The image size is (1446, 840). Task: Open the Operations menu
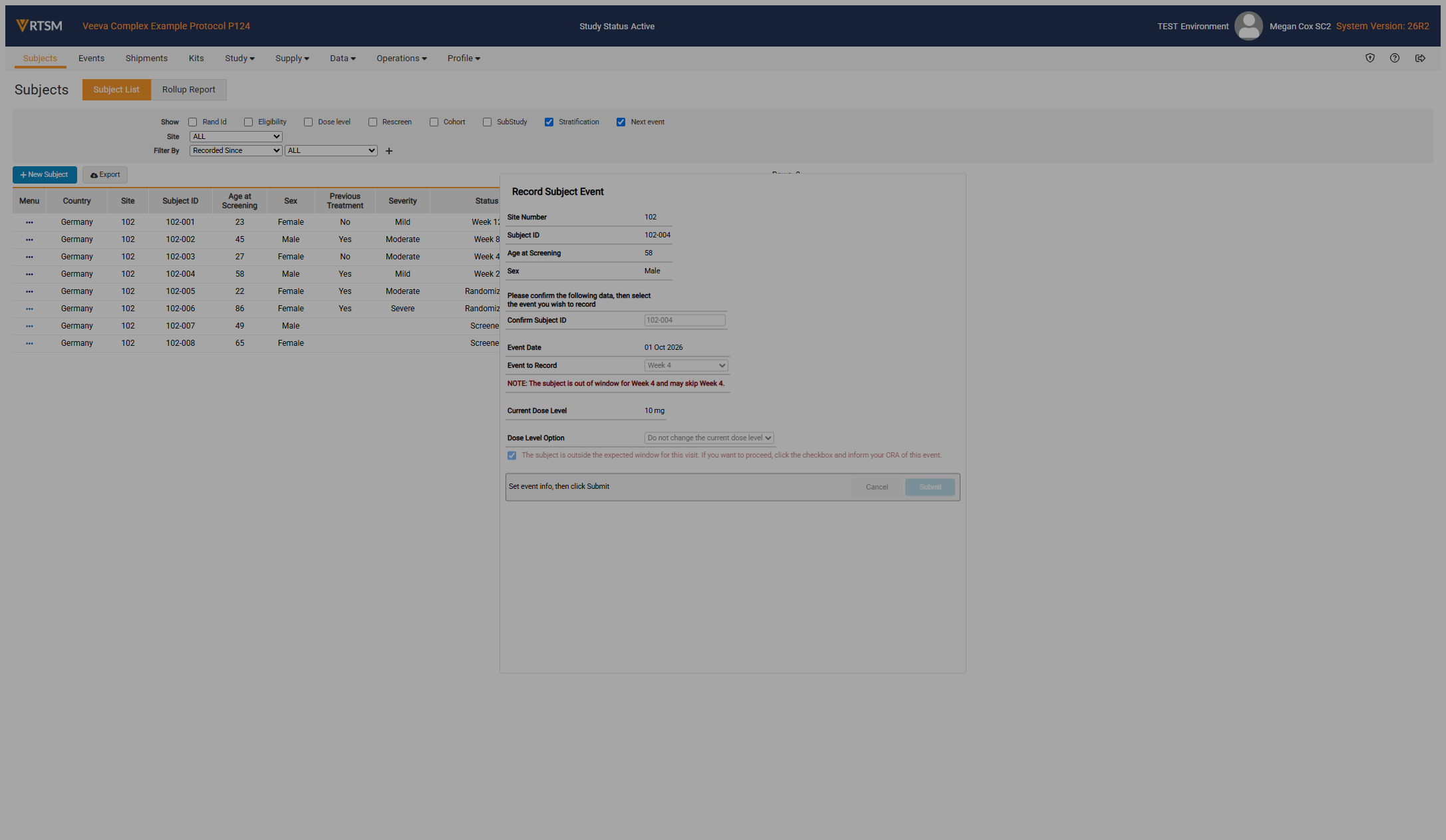click(x=402, y=59)
